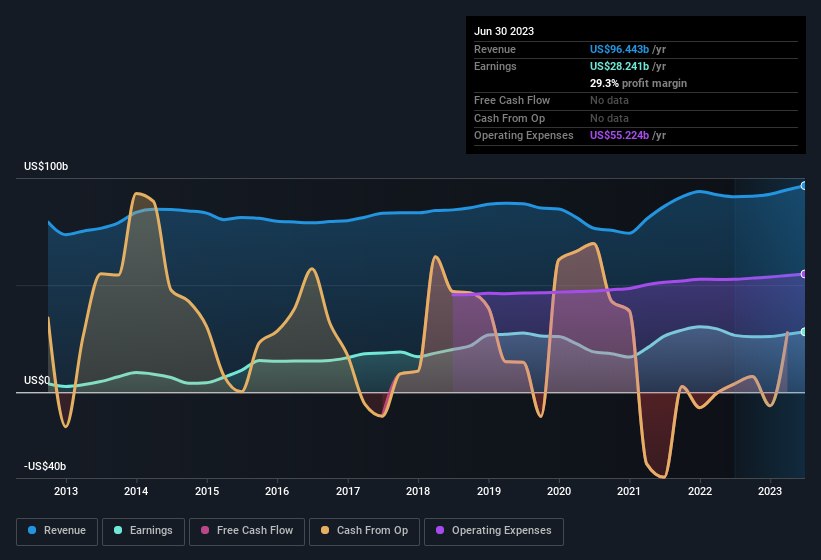Toggle the Cash From Op legend button
821x560 pixels.
364,531
